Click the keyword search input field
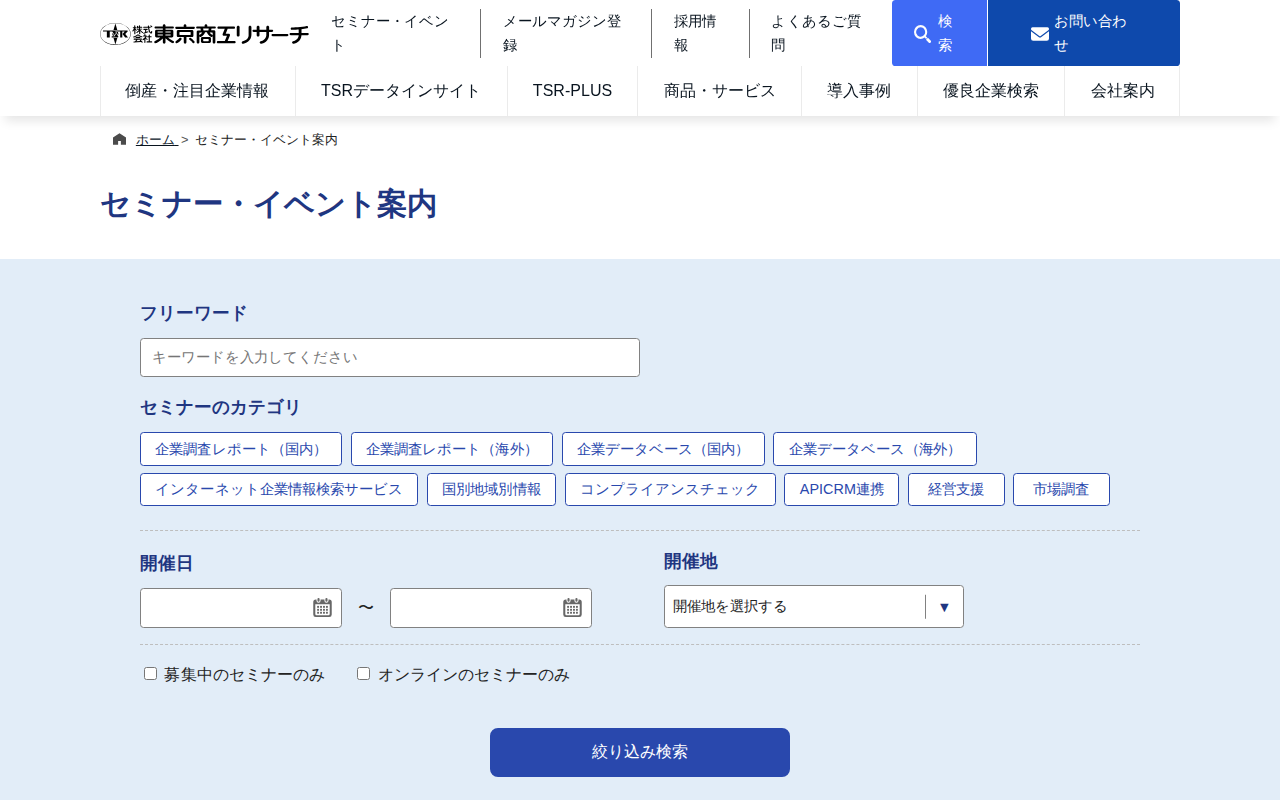This screenshot has width=1280, height=800. [x=389, y=357]
